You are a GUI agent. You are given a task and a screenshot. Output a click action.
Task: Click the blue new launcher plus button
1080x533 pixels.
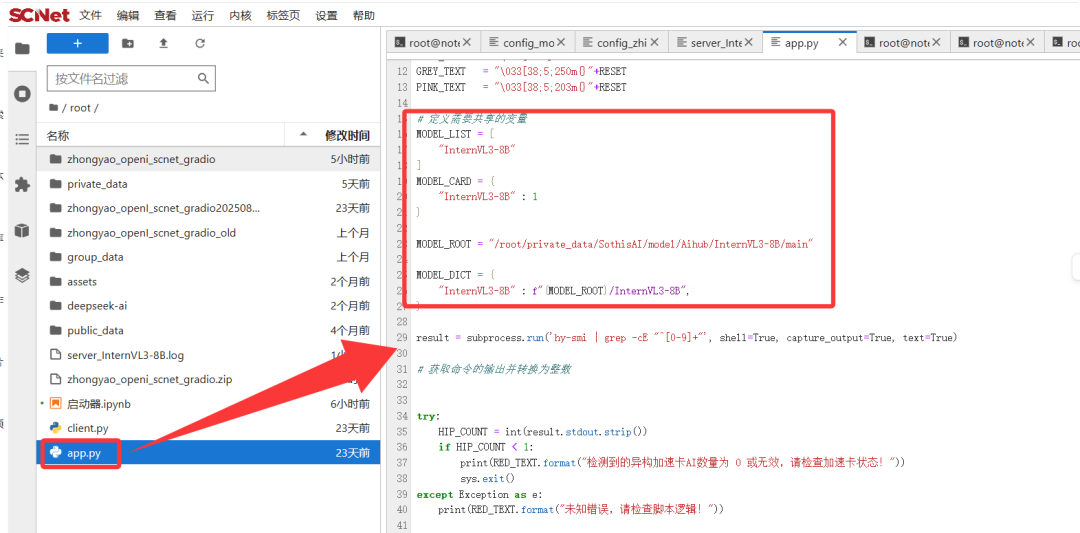coord(77,44)
